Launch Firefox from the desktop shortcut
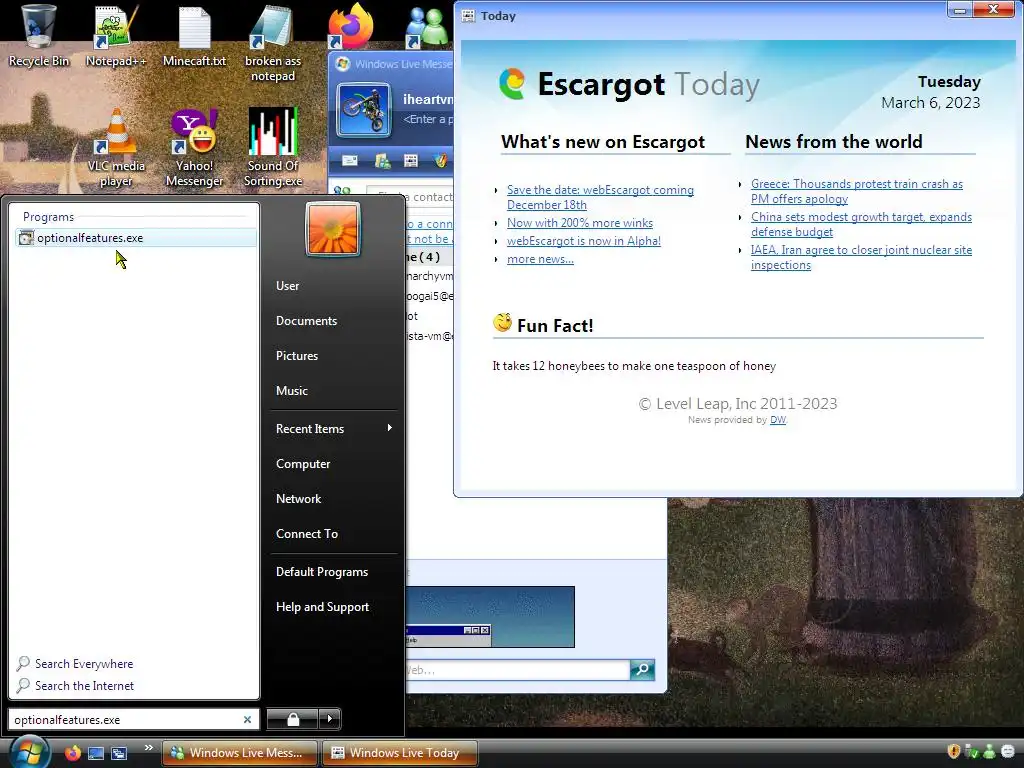Viewport: 1024px width, 768px height. click(351, 26)
